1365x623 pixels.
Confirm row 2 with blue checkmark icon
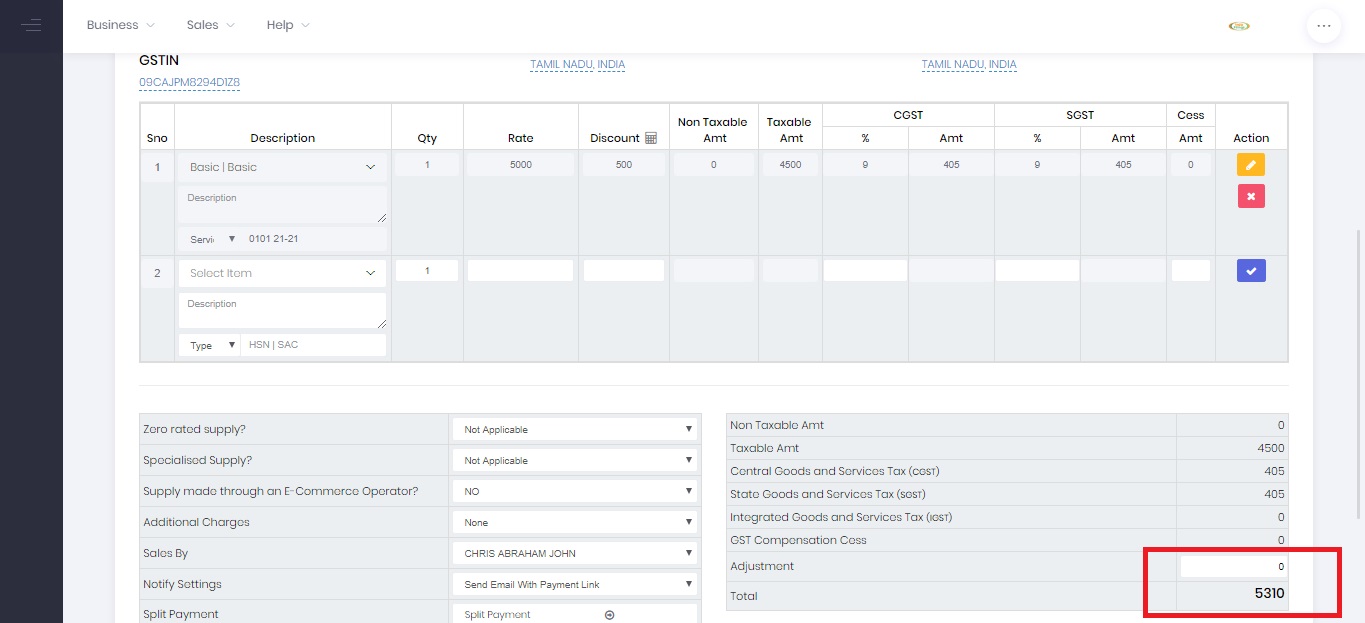click(x=1250, y=270)
